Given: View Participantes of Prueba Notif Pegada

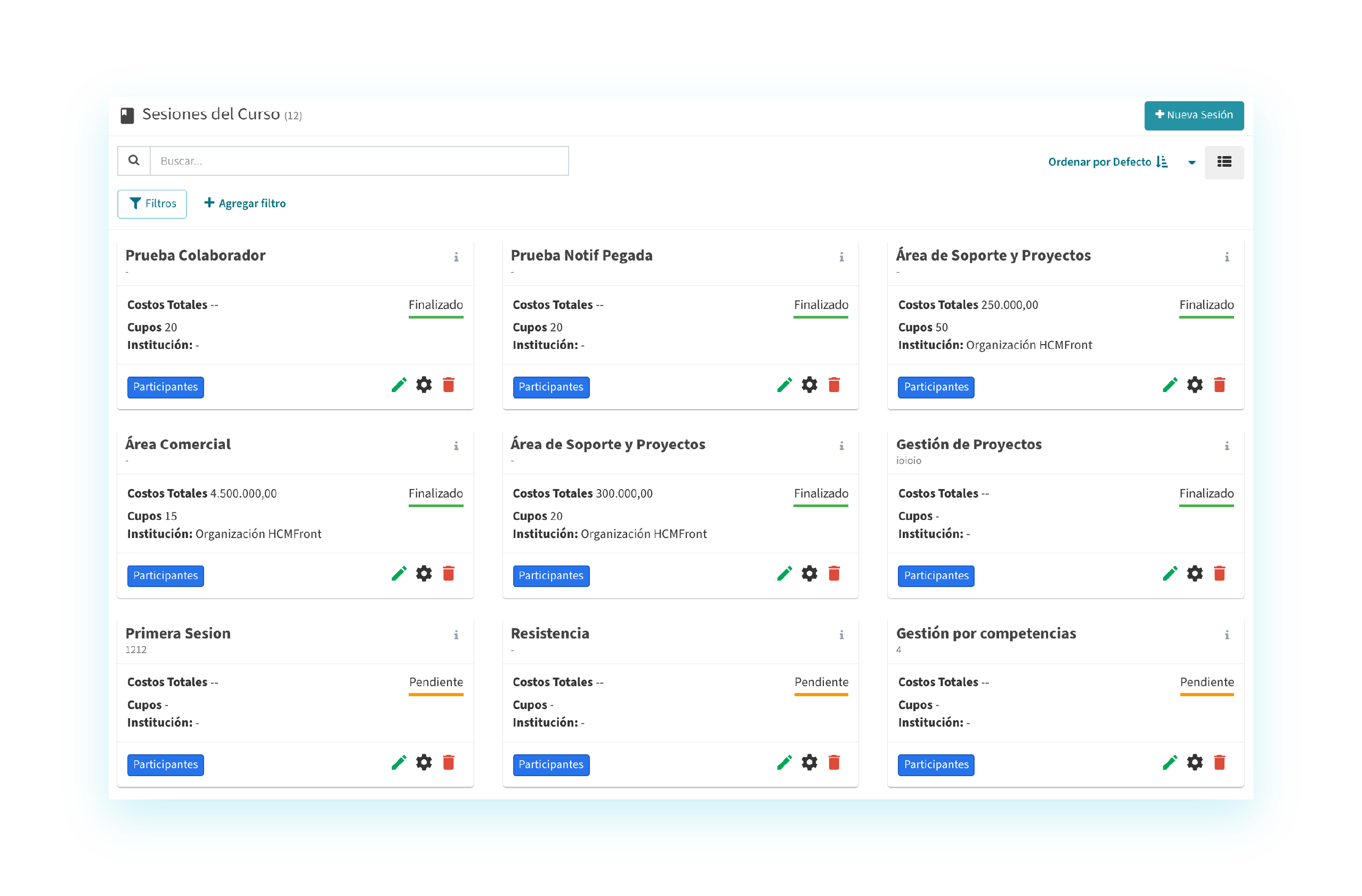Looking at the screenshot, I should (551, 387).
